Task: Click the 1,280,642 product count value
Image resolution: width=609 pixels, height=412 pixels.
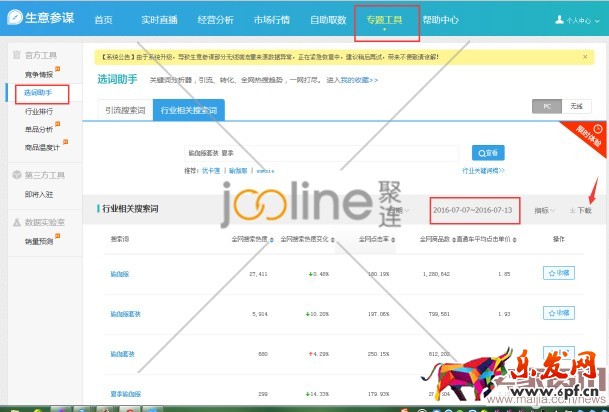Action: (436, 274)
